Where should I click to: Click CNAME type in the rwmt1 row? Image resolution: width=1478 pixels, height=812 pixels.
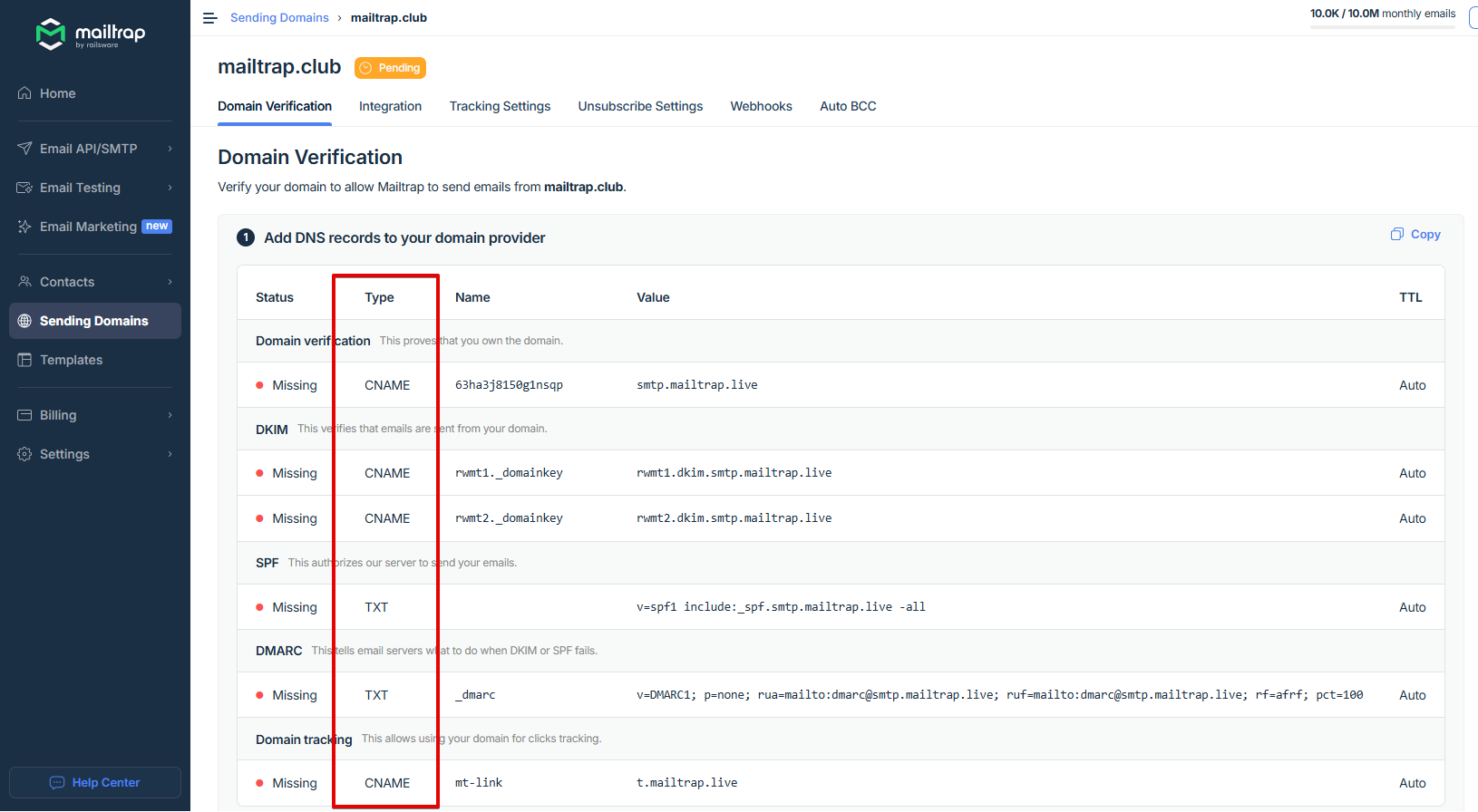tap(387, 473)
